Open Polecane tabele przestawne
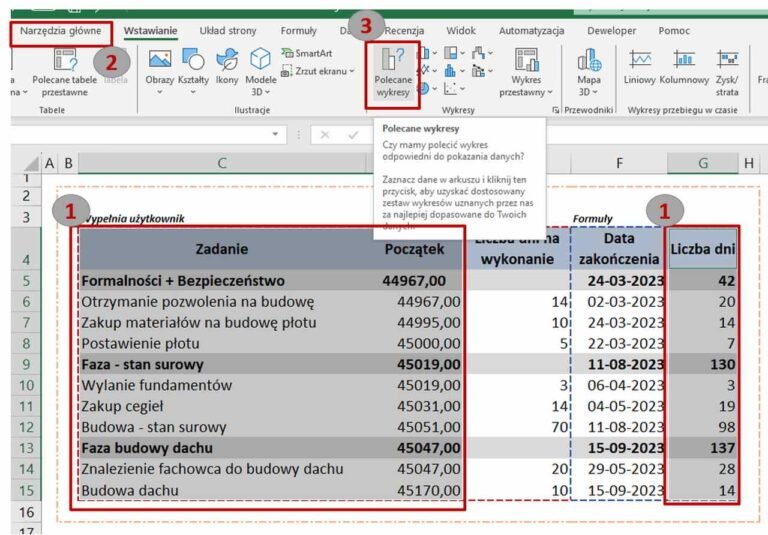This screenshot has height=535, width=768. coord(65,73)
